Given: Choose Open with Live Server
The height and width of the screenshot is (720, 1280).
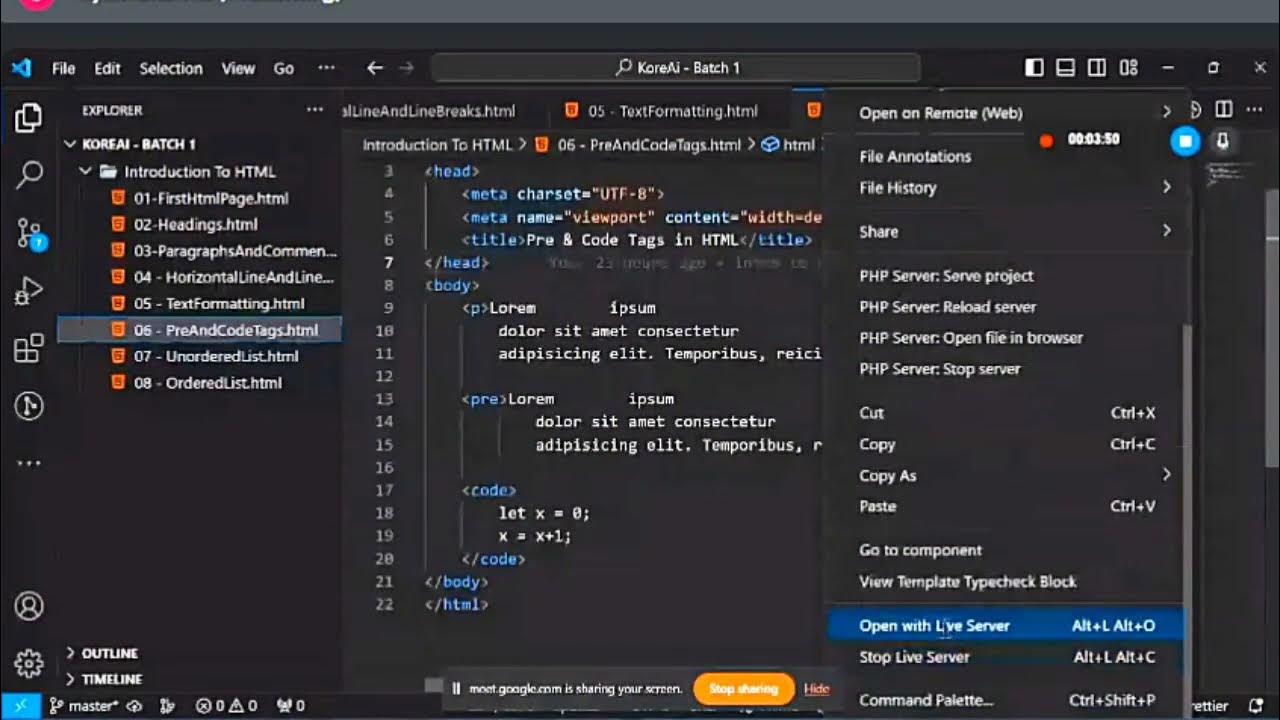Looking at the screenshot, I should (1005, 626).
